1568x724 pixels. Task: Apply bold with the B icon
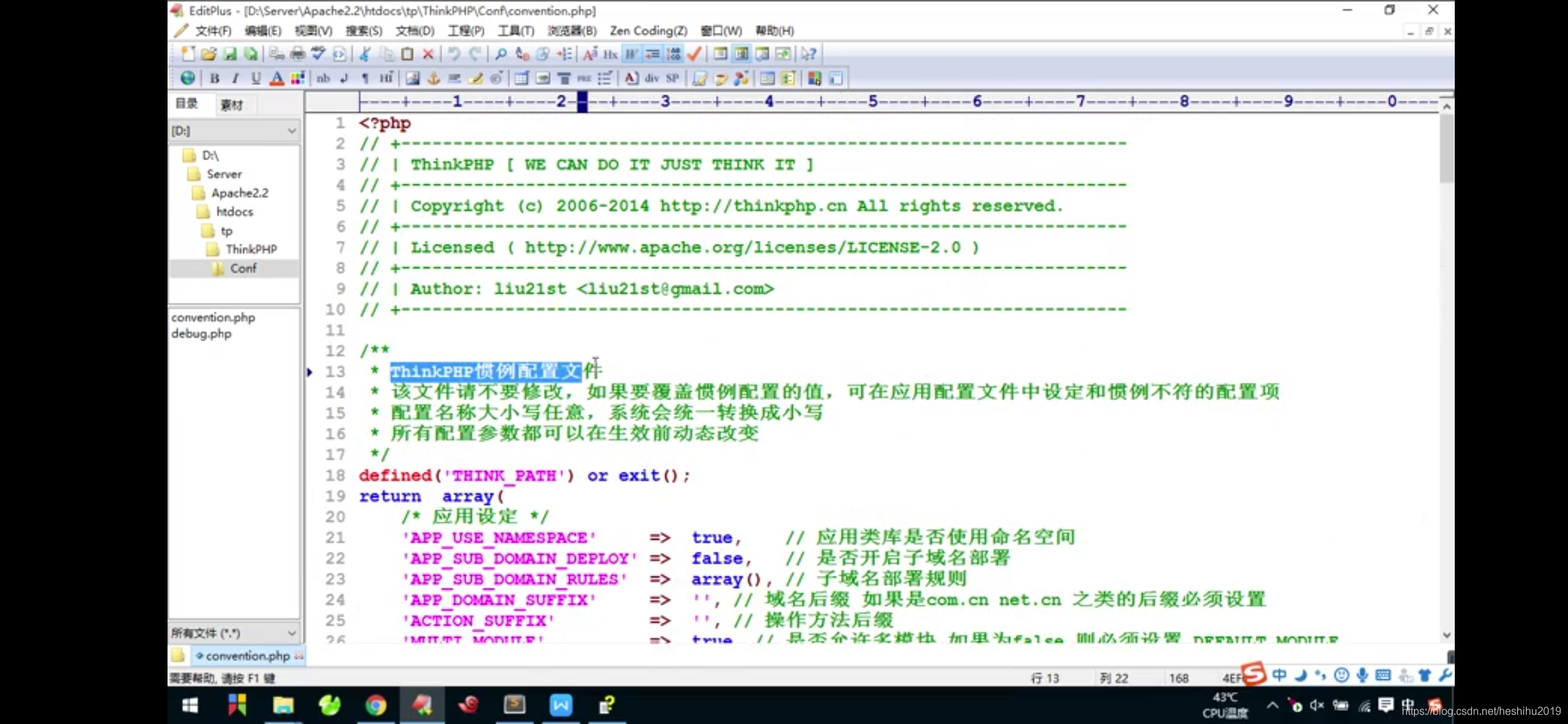pos(214,78)
